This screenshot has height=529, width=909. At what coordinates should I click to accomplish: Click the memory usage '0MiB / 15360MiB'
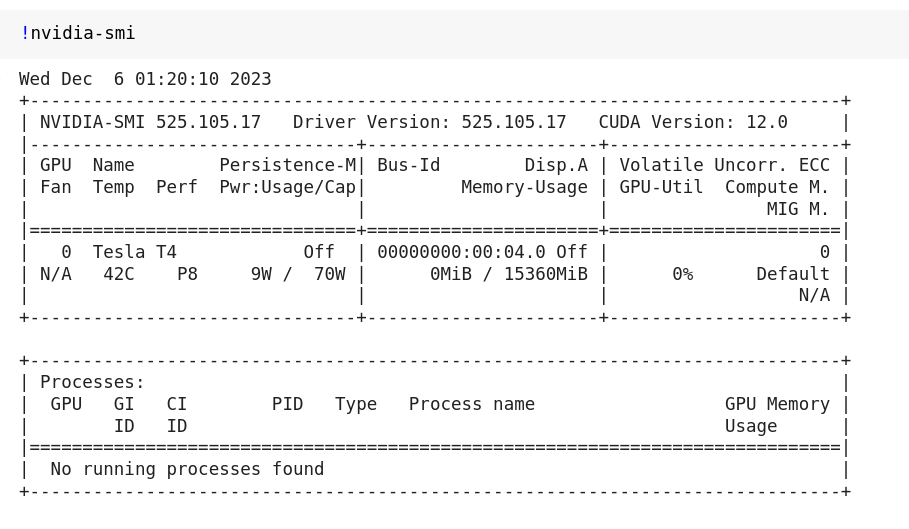(x=509, y=274)
